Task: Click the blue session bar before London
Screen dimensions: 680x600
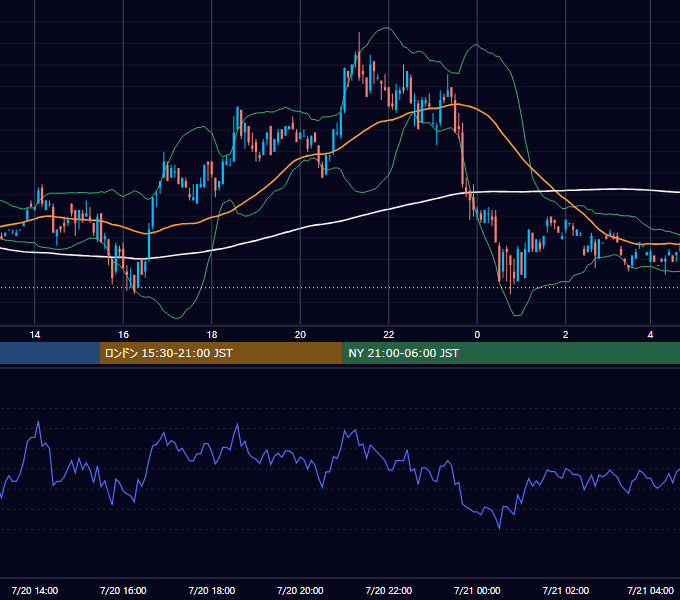Action: [x=50, y=353]
